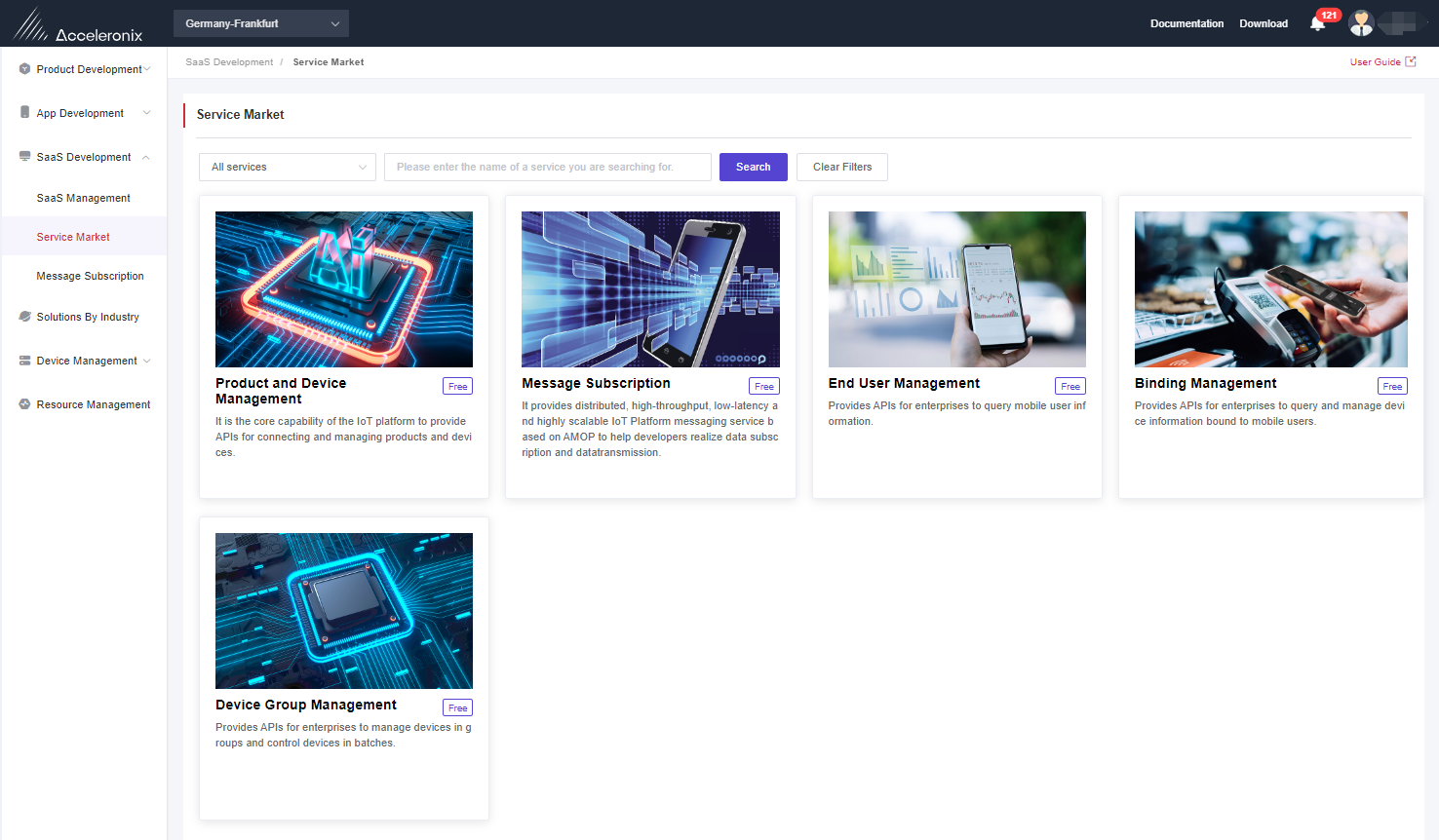The height and width of the screenshot is (840, 1439).
Task: Click the Clear Filters button
Action: (842, 167)
